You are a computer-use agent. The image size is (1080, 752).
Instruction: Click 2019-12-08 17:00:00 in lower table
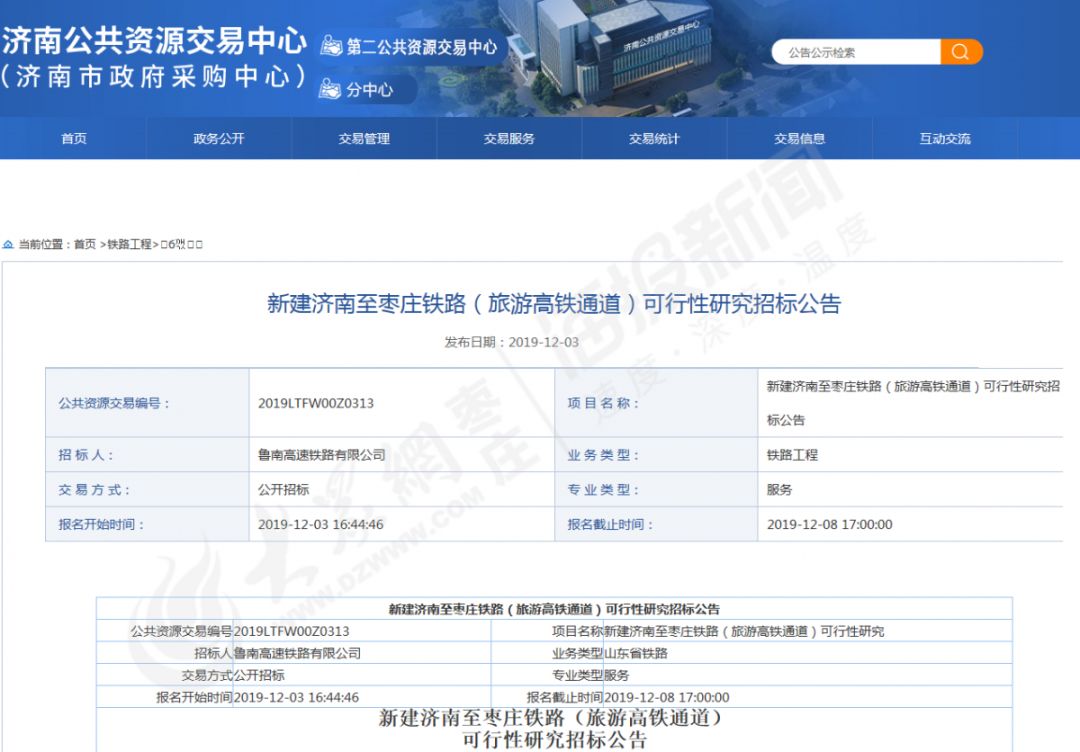point(667,698)
